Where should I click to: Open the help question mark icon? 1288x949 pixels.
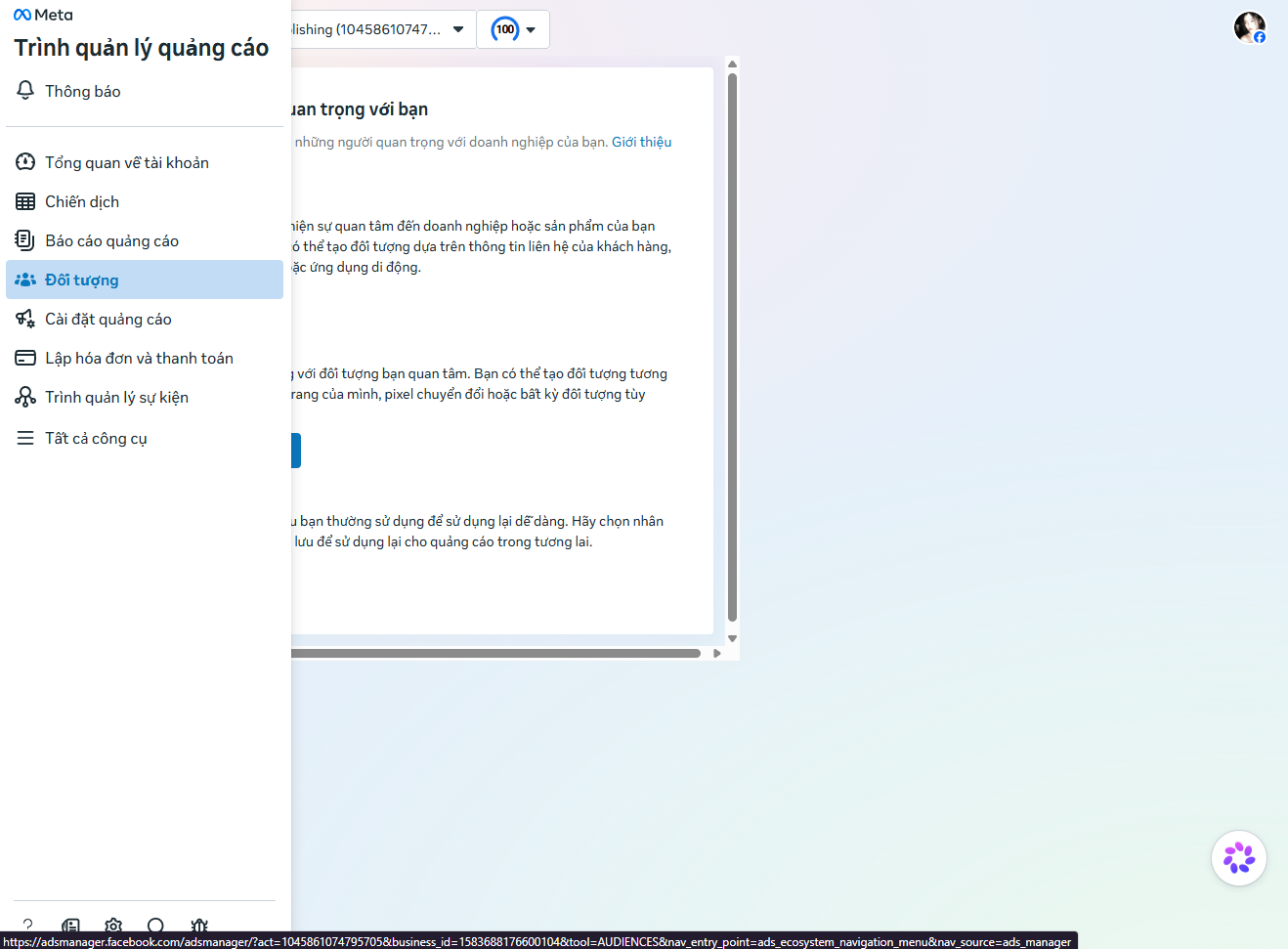[27, 925]
